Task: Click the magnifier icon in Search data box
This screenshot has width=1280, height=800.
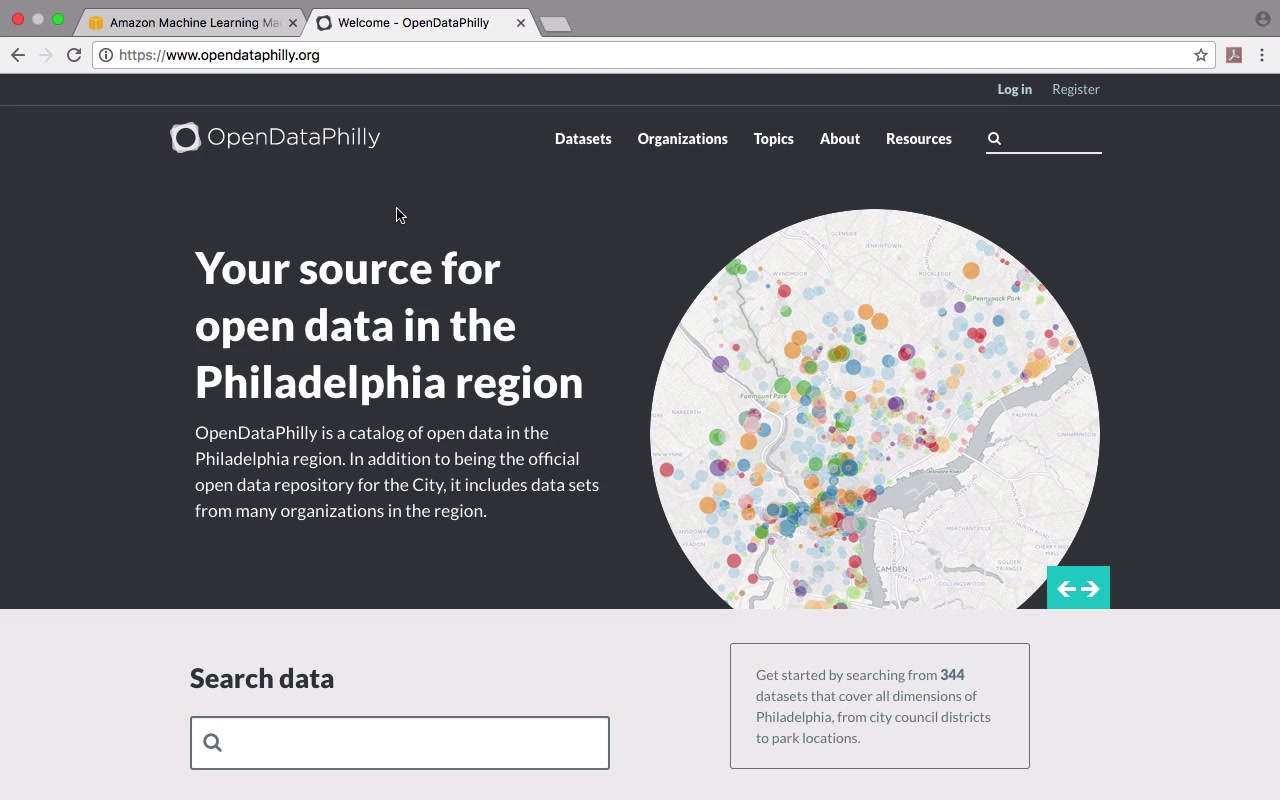Action: click(x=212, y=742)
